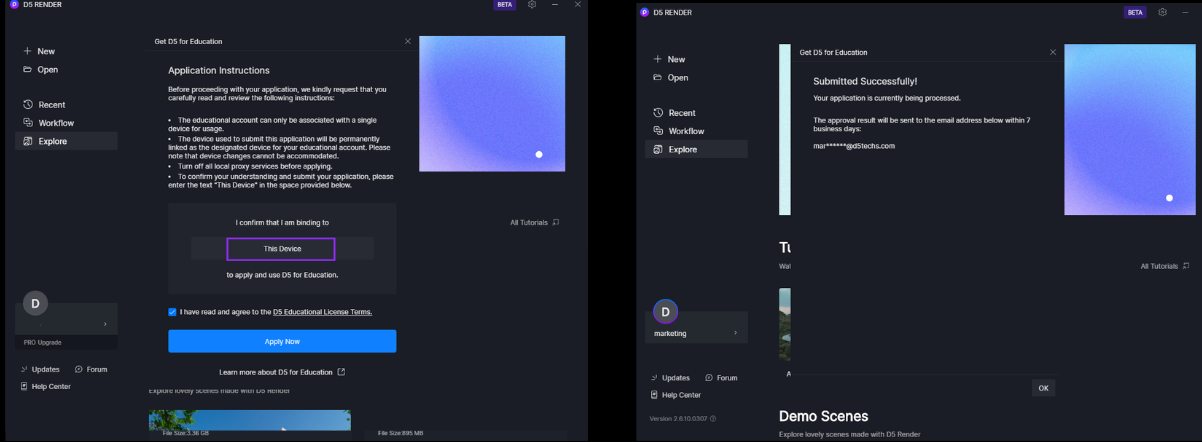This screenshot has width=1202, height=442.
Task: Click the BETA badge in the Application Instructions window
Action: pyautogui.click(x=506, y=5)
